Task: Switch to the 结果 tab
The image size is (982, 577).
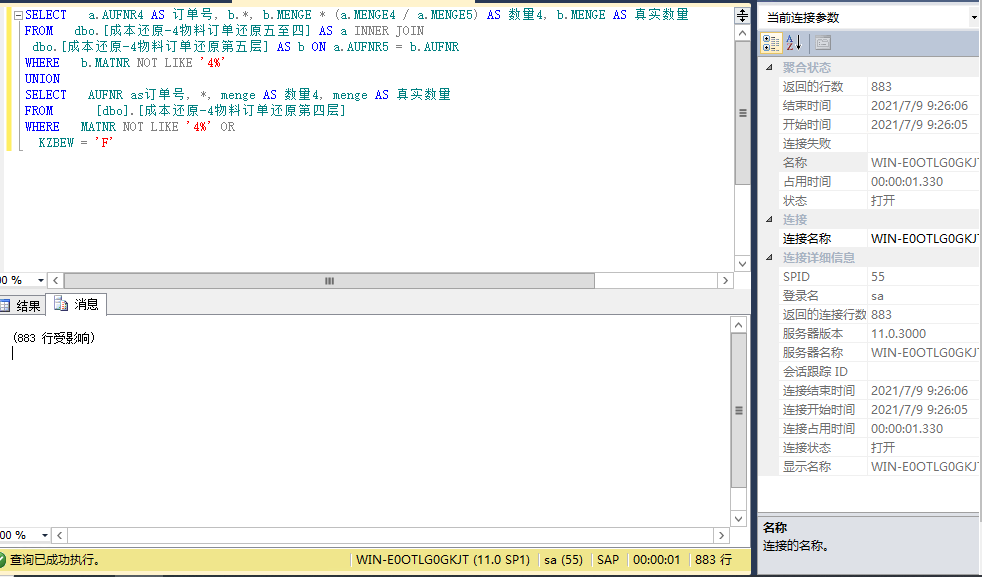Action: pos(21,305)
